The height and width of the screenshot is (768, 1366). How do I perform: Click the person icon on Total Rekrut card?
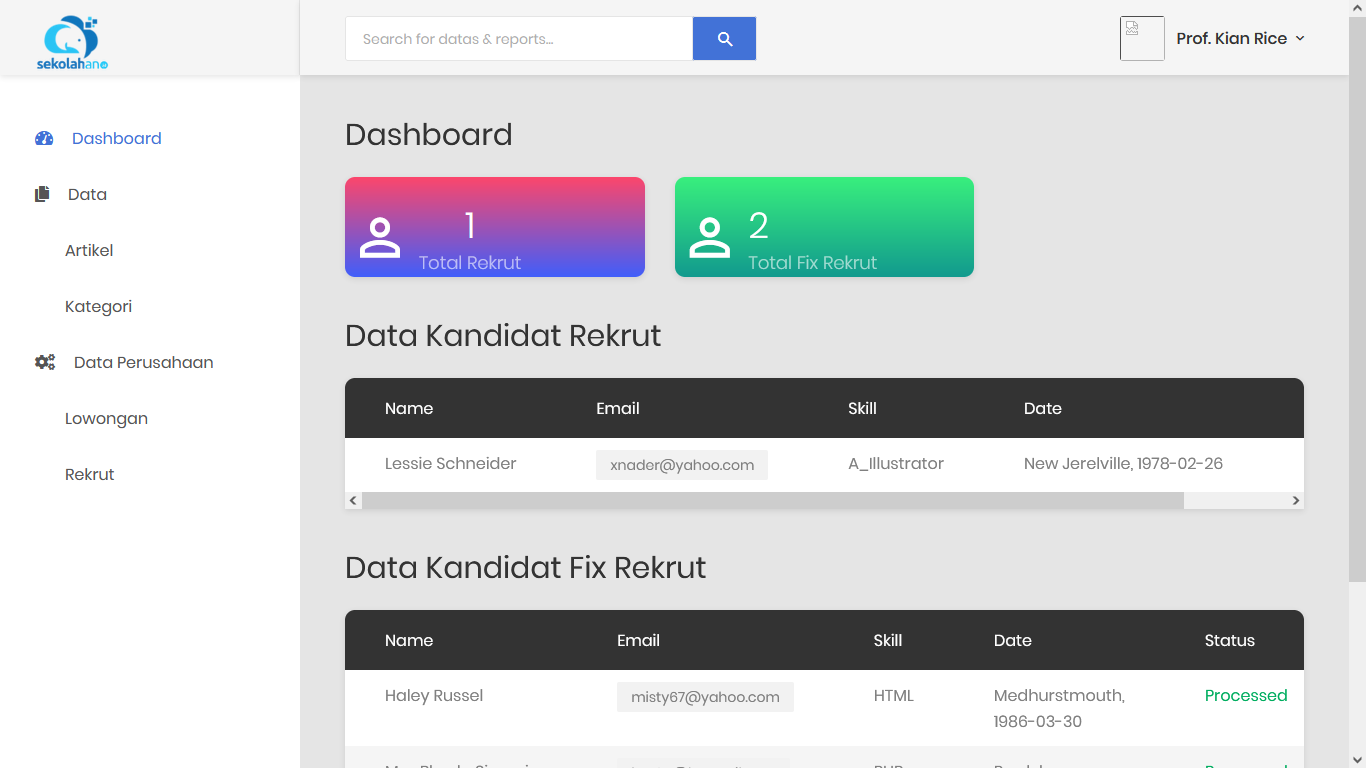click(x=380, y=238)
